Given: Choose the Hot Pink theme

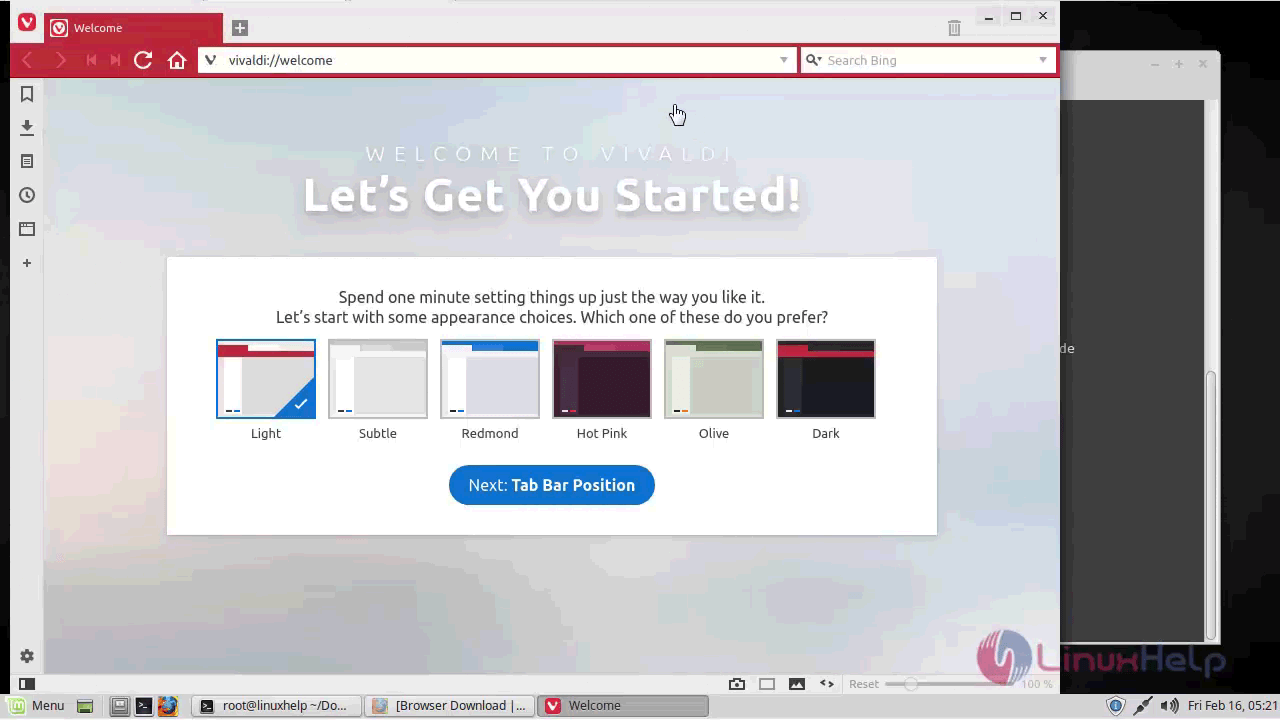Looking at the screenshot, I should point(602,379).
